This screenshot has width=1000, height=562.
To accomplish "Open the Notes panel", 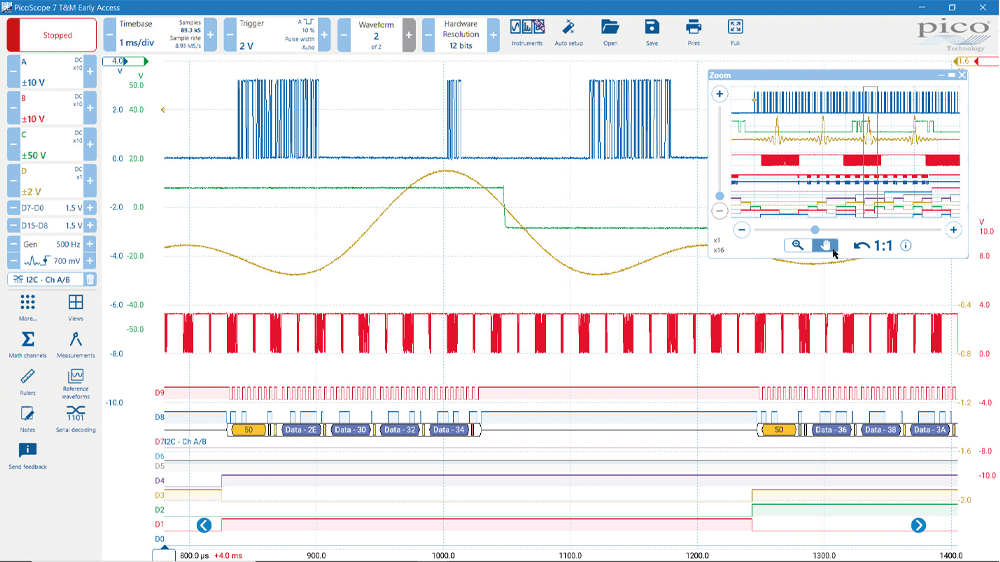I will point(27,419).
